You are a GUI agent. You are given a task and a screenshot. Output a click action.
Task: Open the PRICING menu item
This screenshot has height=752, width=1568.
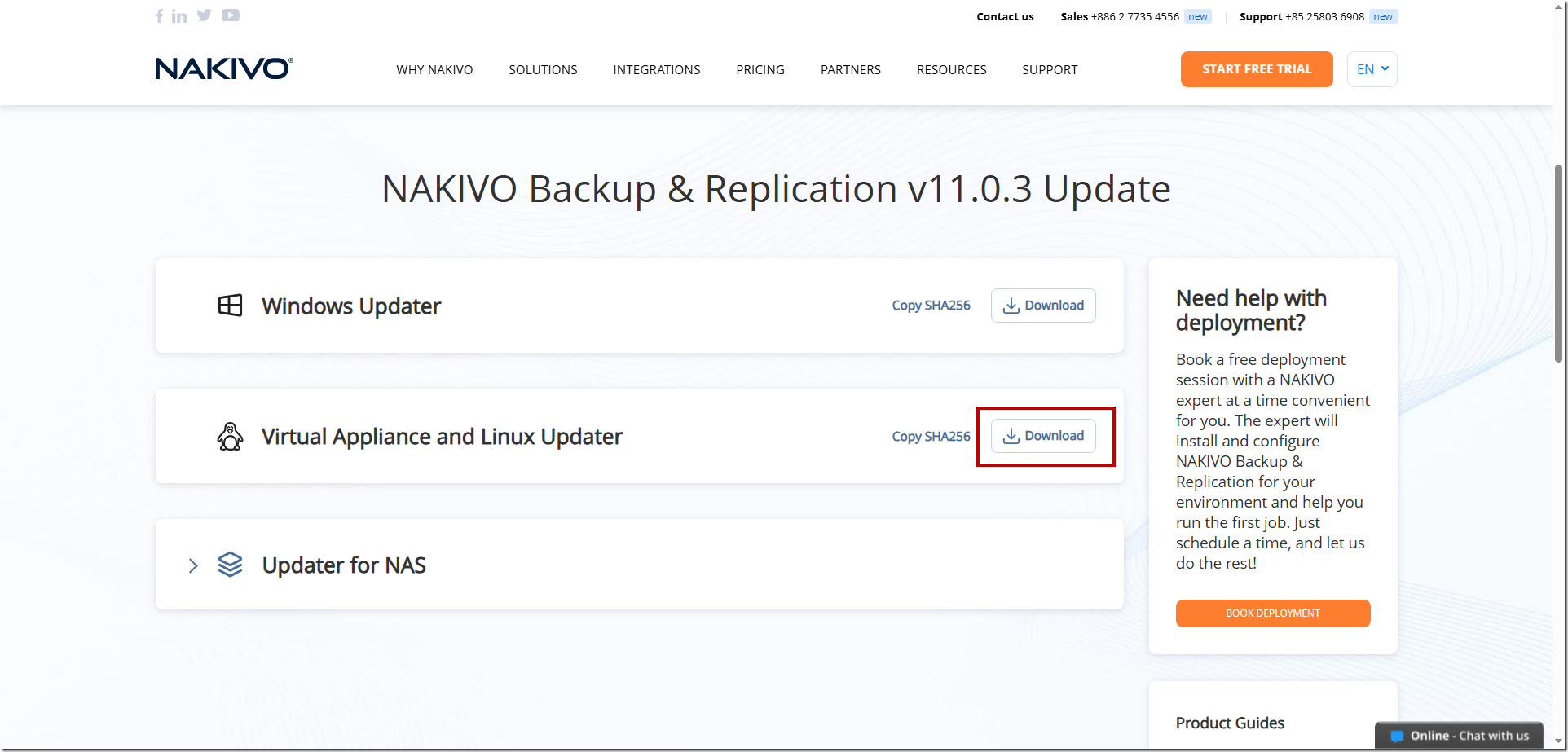[760, 70]
